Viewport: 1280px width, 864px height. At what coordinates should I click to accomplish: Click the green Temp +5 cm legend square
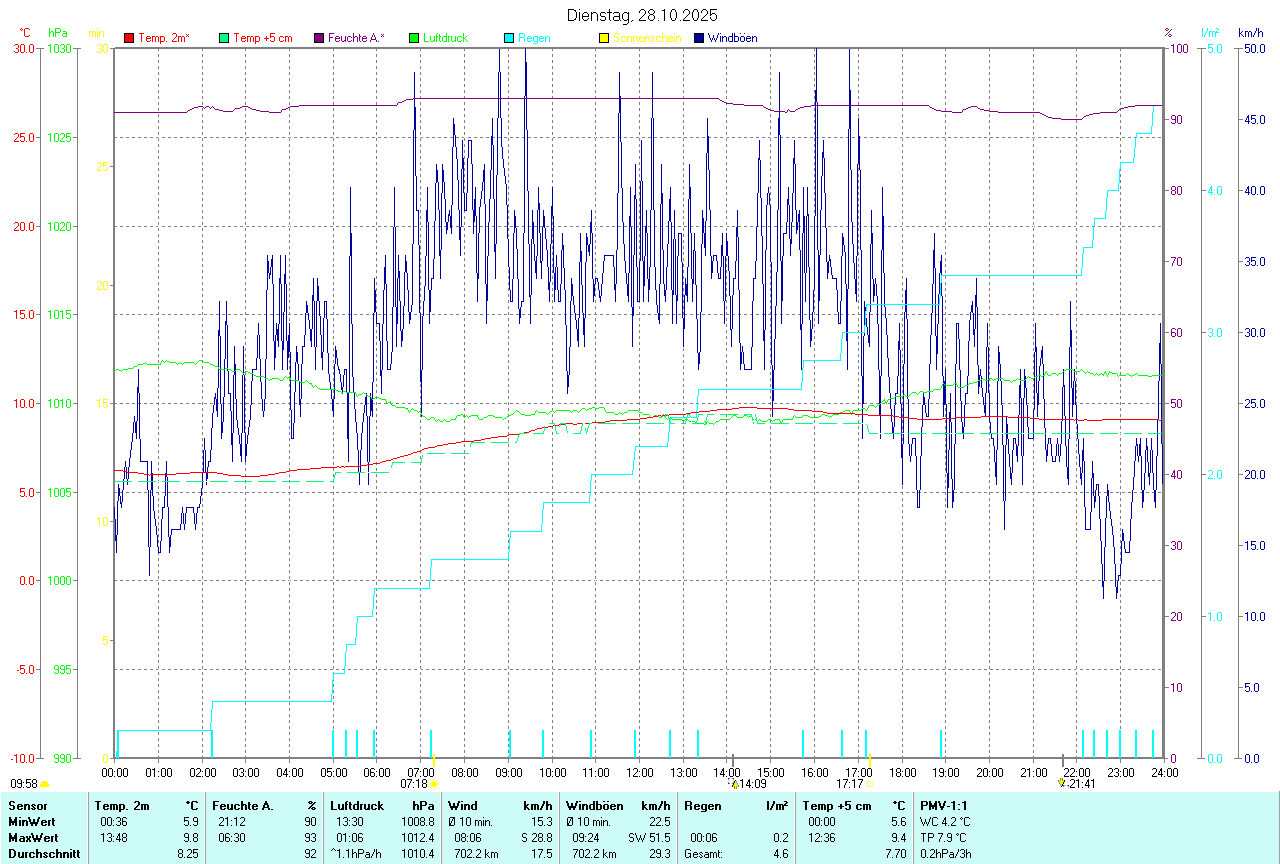(x=224, y=38)
